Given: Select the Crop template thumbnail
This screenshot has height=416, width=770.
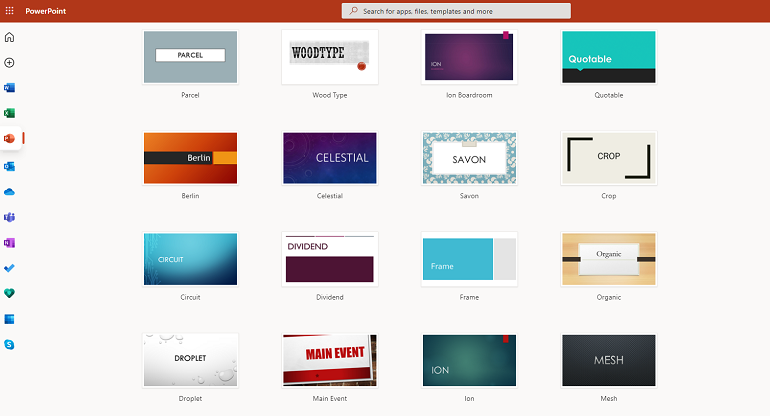Looking at the screenshot, I should pos(609,158).
